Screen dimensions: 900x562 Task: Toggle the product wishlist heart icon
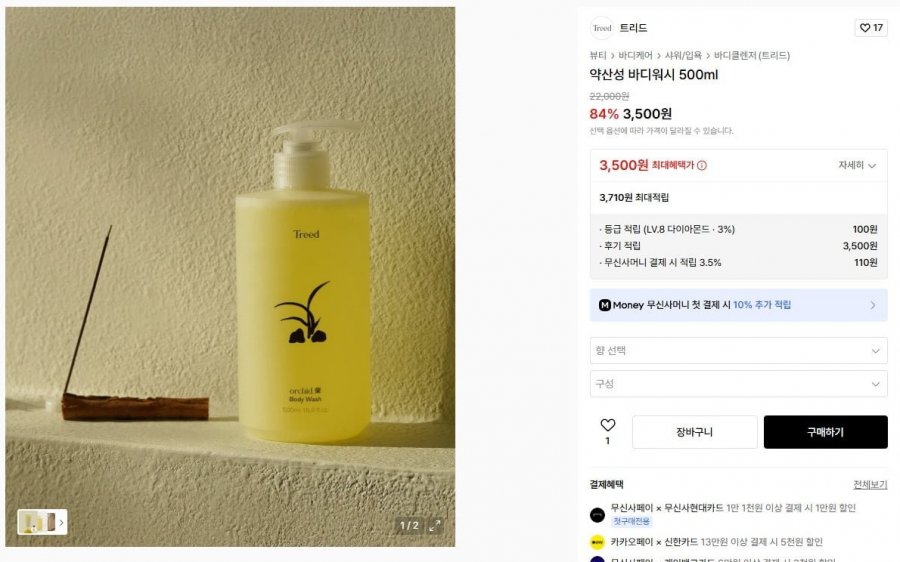(608, 425)
